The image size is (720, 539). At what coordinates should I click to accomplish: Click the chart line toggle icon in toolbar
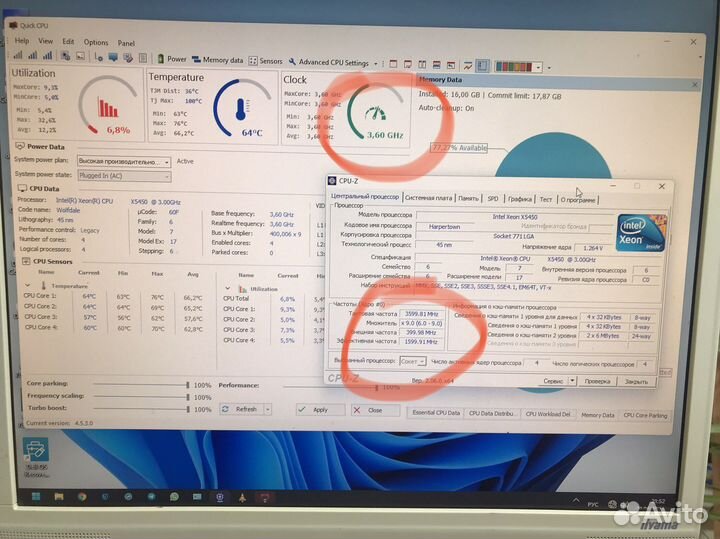[x=467, y=66]
